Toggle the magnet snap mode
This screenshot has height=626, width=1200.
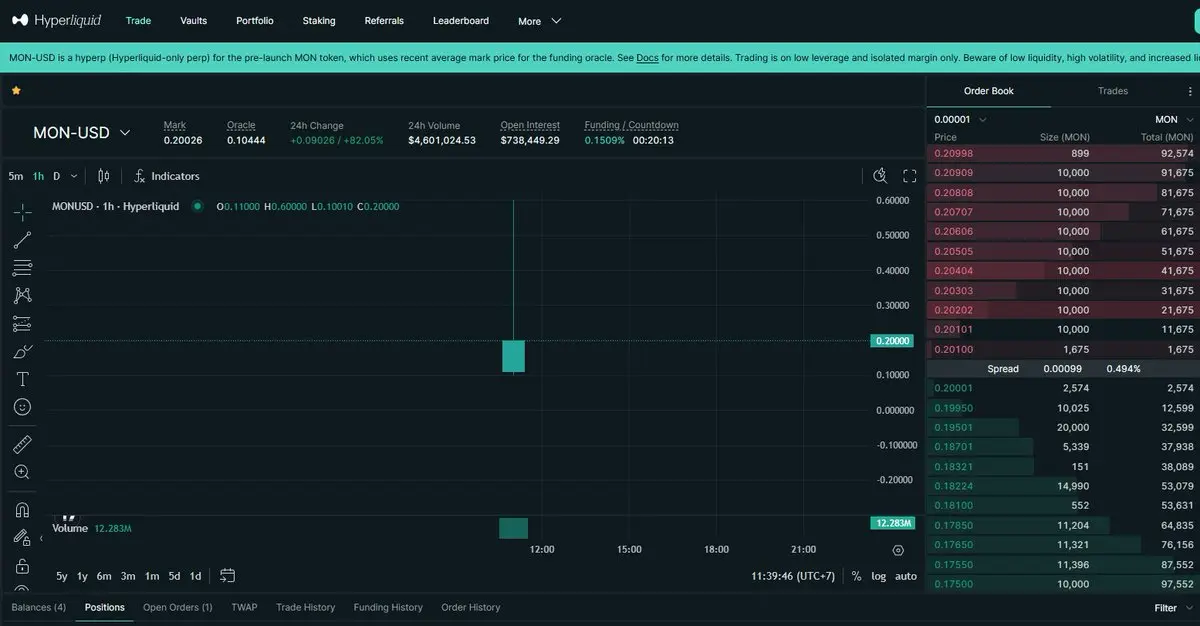pyautogui.click(x=22, y=510)
